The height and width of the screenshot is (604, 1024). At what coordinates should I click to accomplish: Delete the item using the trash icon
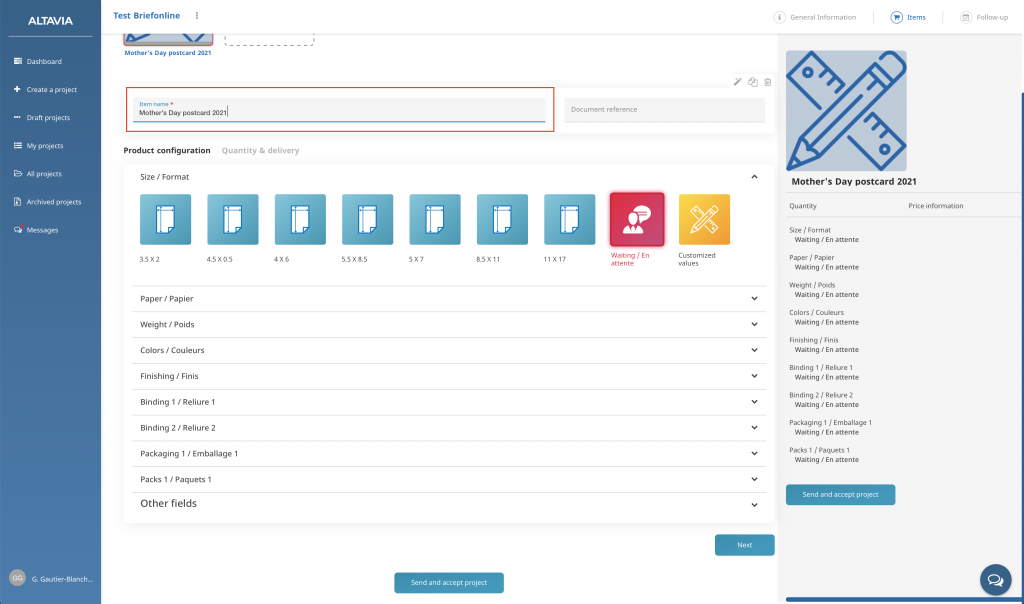point(767,82)
